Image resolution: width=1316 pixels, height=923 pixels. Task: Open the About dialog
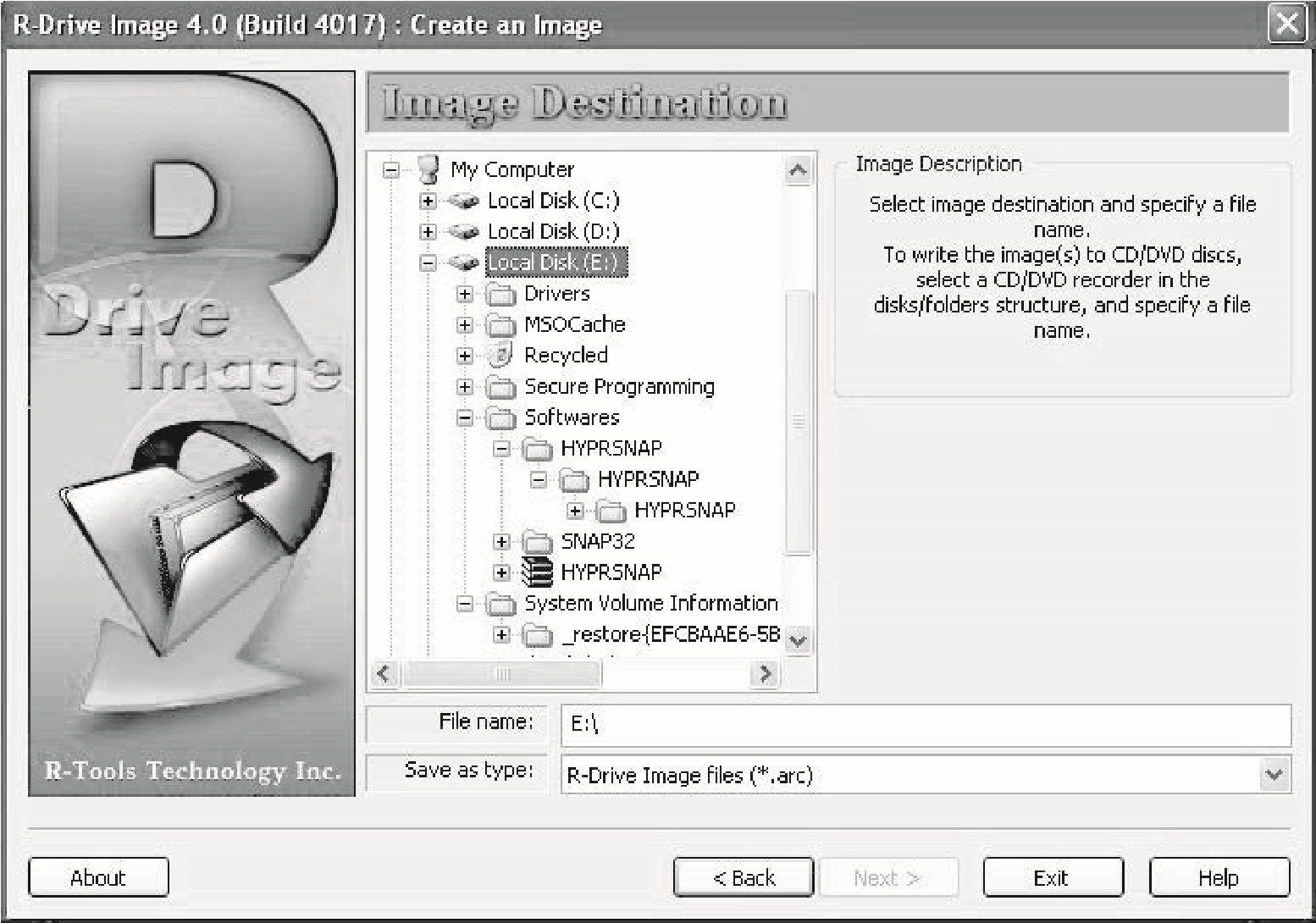click(98, 878)
